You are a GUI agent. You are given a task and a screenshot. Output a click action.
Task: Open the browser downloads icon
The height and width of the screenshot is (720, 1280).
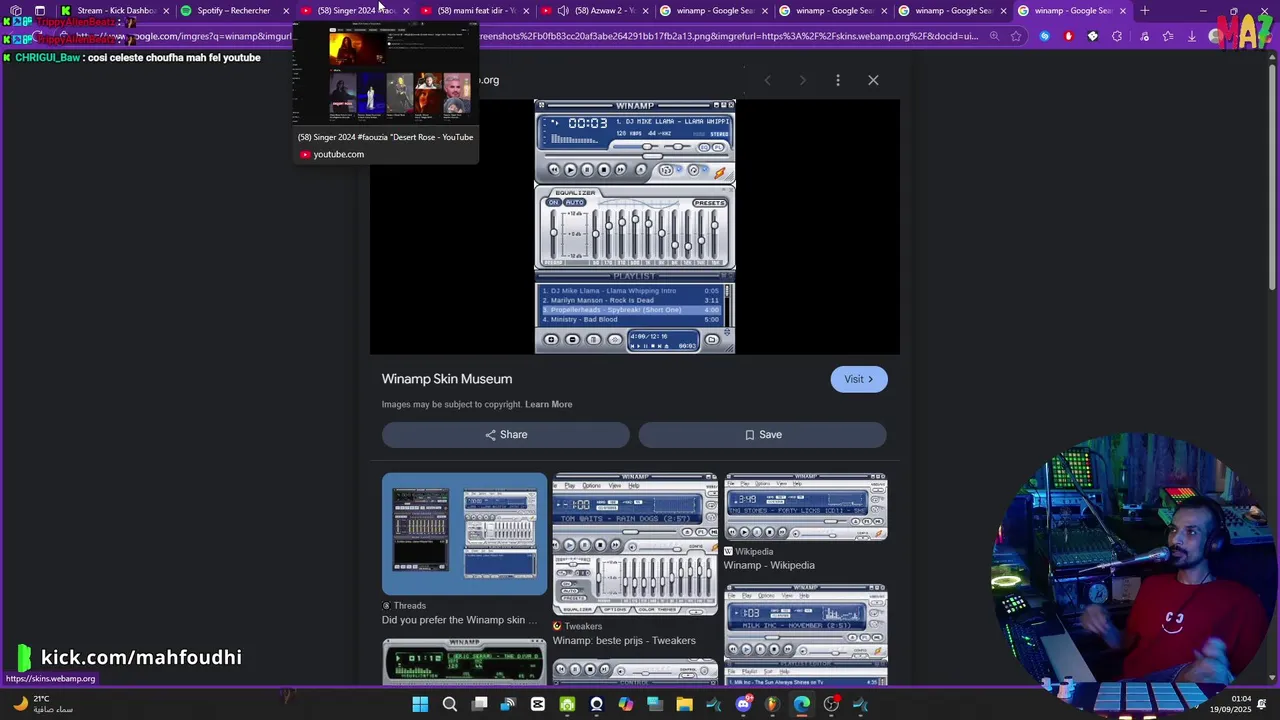(1191, 36)
